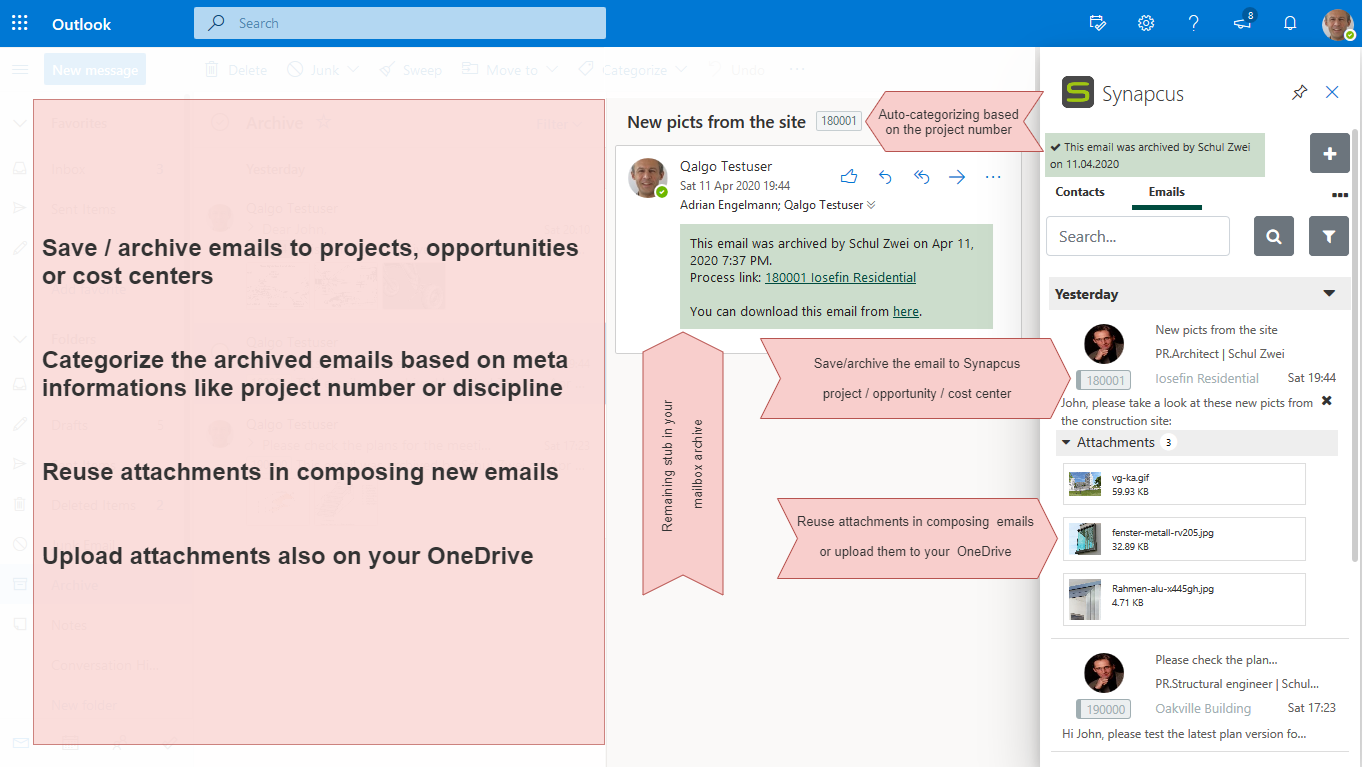The width and height of the screenshot is (1366, 768).
Task: Toggle the hamburger navigation menu
Action: pyautogui.click(x=20, y=70)
